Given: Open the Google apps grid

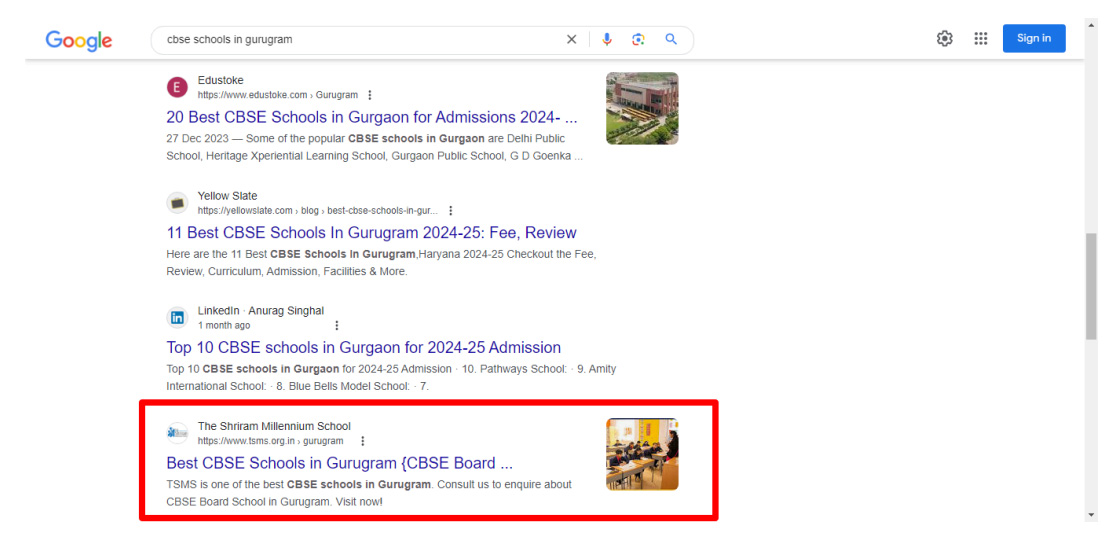Looking at the screenshot, I should 980,39.
